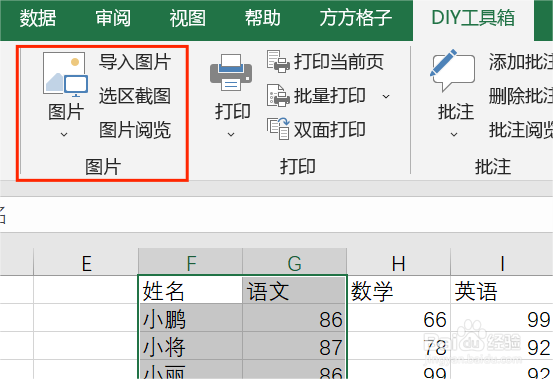Switch to the 审阅 tab
Viewport: 553px width, 379px height.
click(x=113, y=18)
